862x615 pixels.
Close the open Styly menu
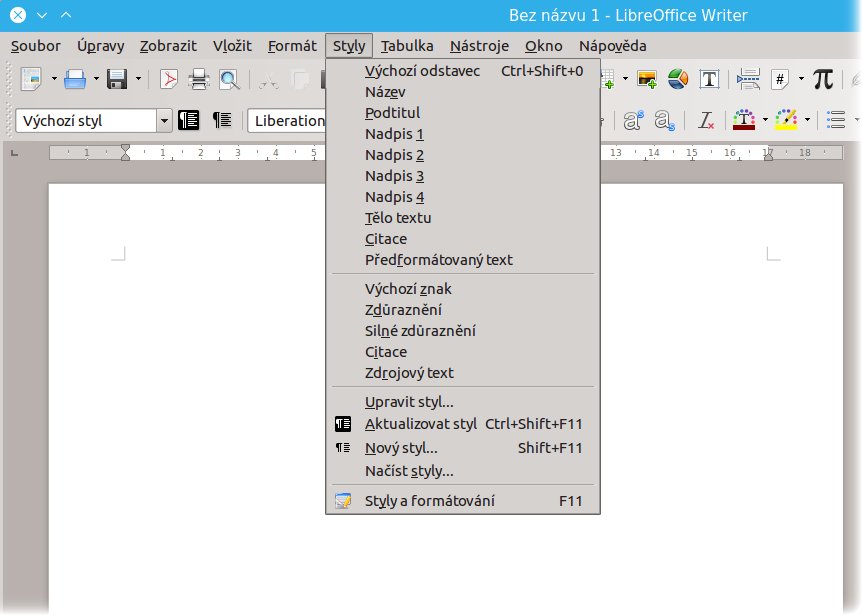pyautogui.click(x=349, y=46)
